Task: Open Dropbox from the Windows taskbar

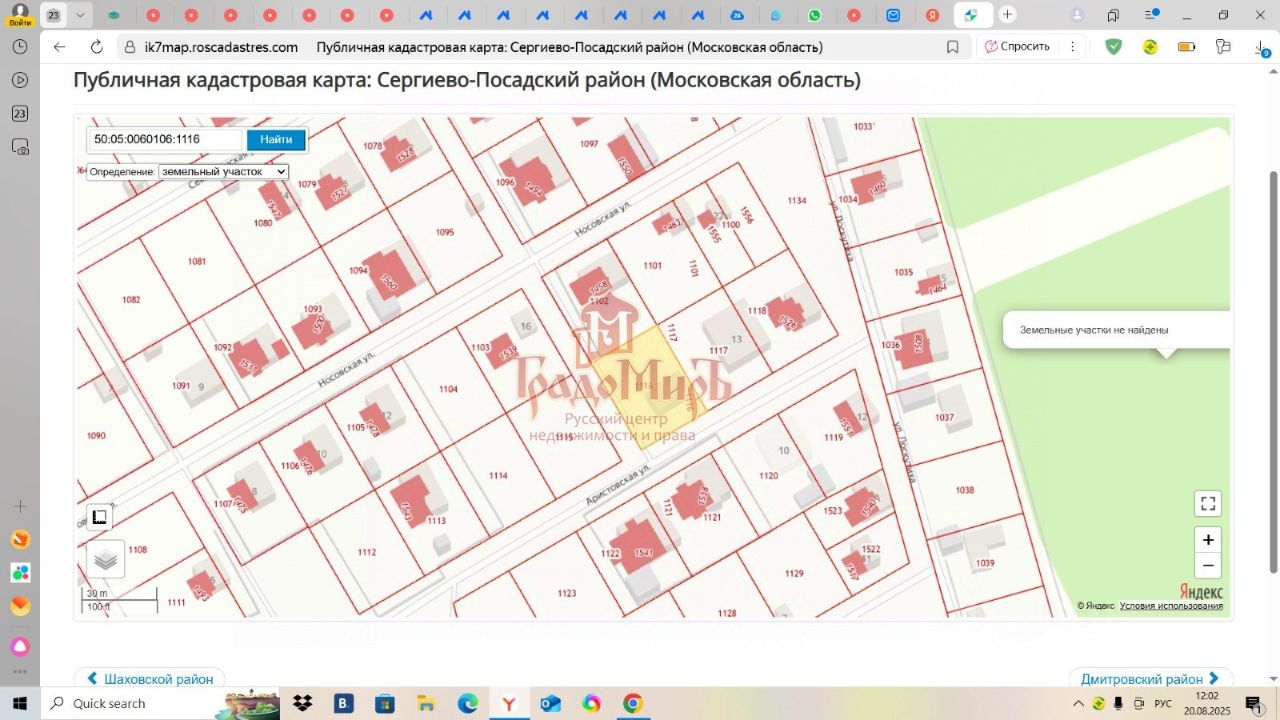Action: [x=303, y=704]
